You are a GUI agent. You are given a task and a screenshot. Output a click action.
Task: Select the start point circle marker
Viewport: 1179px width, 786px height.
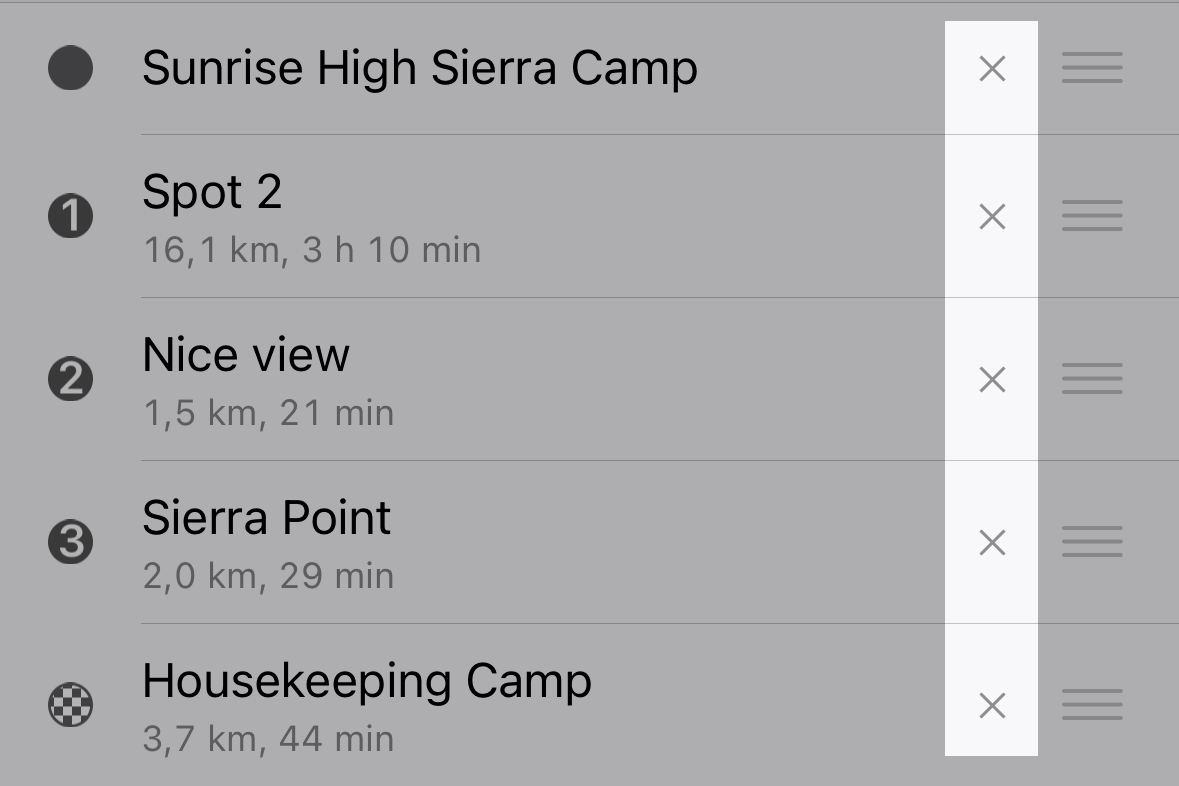pyautogui.click(x=70, y=69)
